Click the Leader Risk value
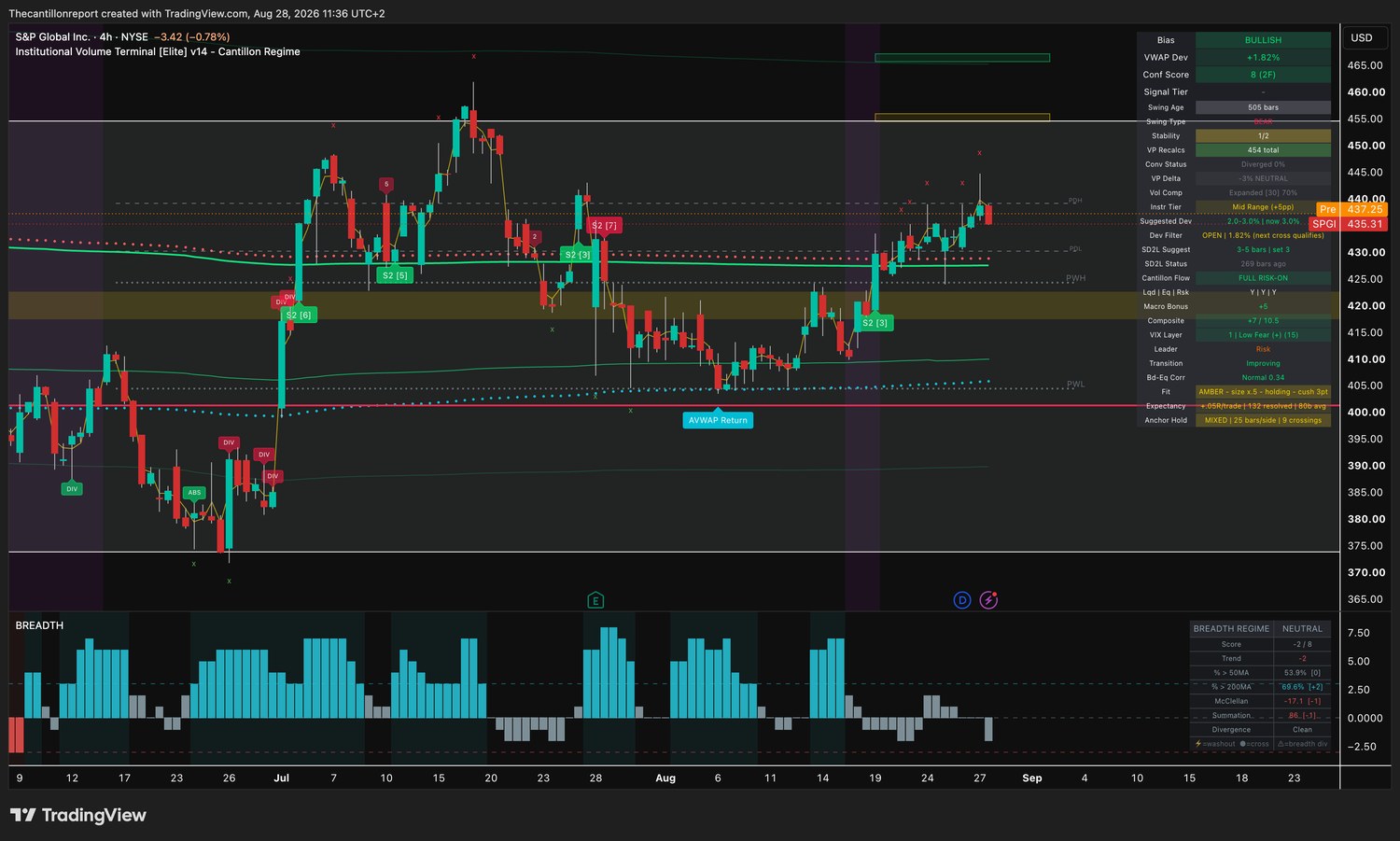Viewport: 1400px width, 841px height. tap(1263, 349)
